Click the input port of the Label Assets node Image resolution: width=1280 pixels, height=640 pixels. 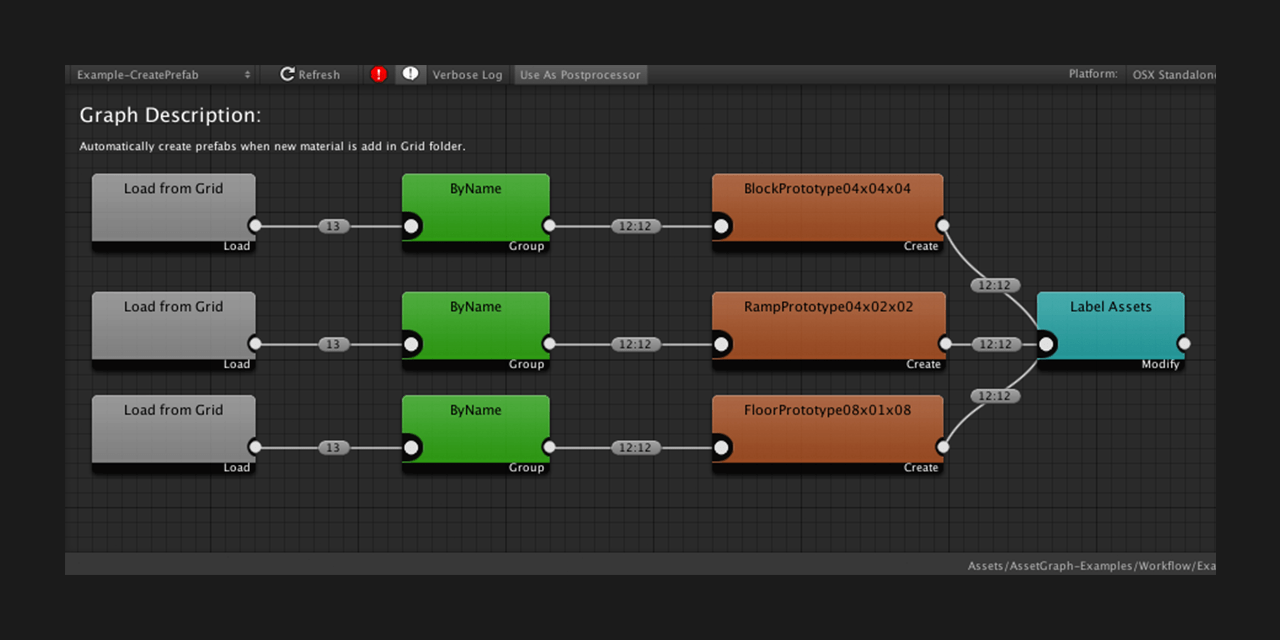[x=1045, y=344]
